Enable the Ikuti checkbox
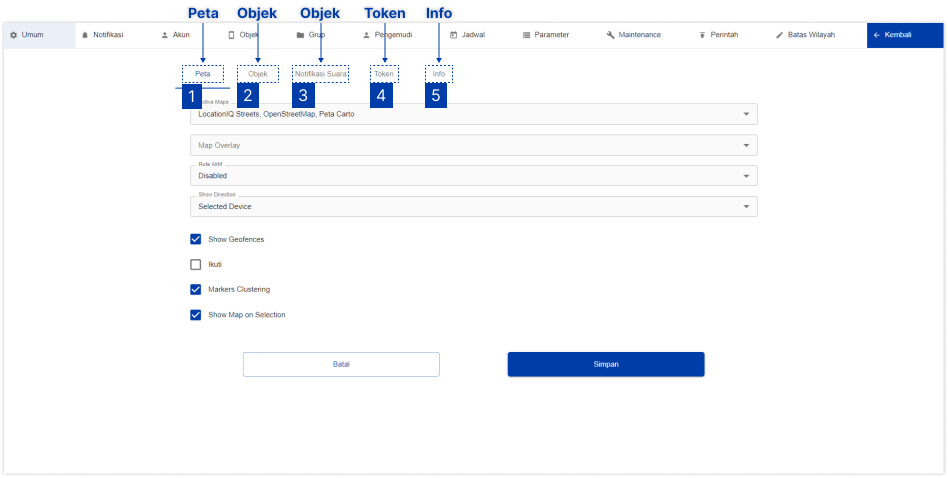948x478 pixels. [x=196, y=265]
